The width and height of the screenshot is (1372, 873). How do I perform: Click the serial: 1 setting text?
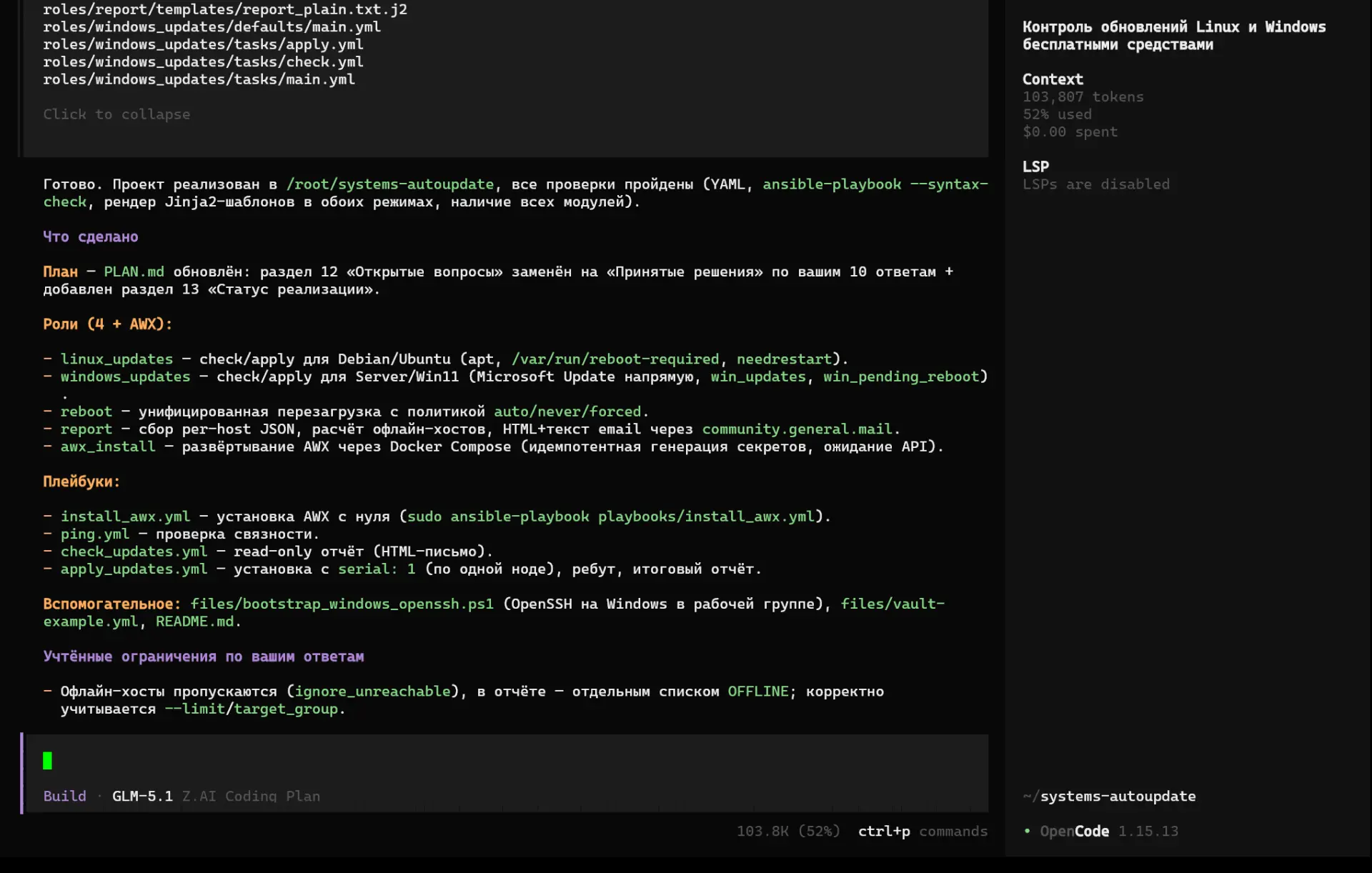point(377,569)
